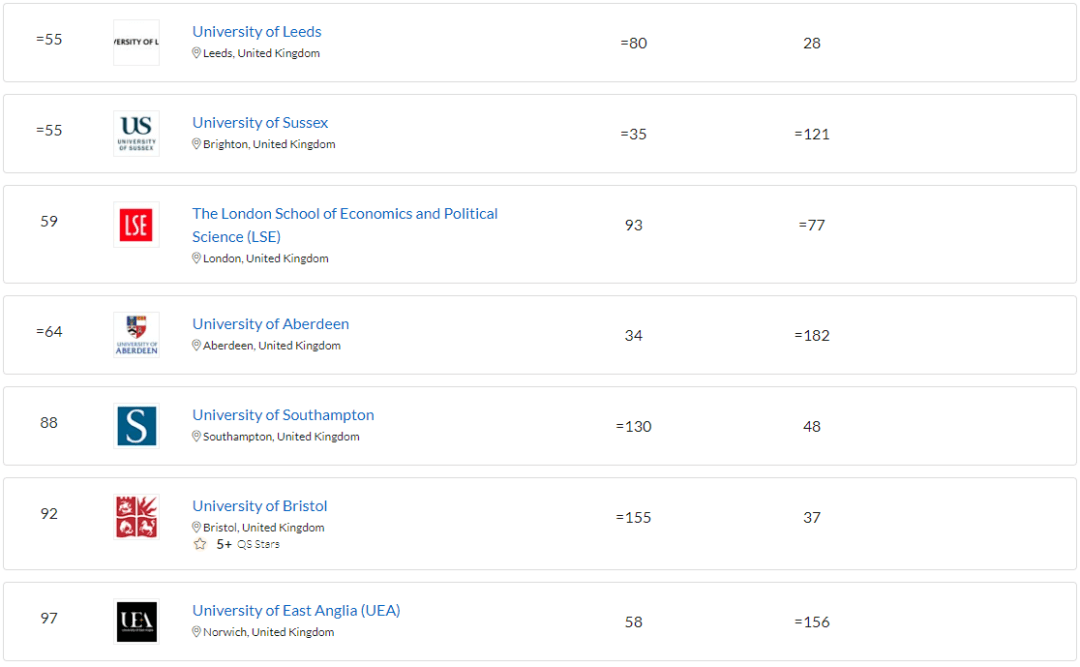This screenshot has height=667, width=1080.
Task: Open the University of Southampton link
Action: (283, 415)
